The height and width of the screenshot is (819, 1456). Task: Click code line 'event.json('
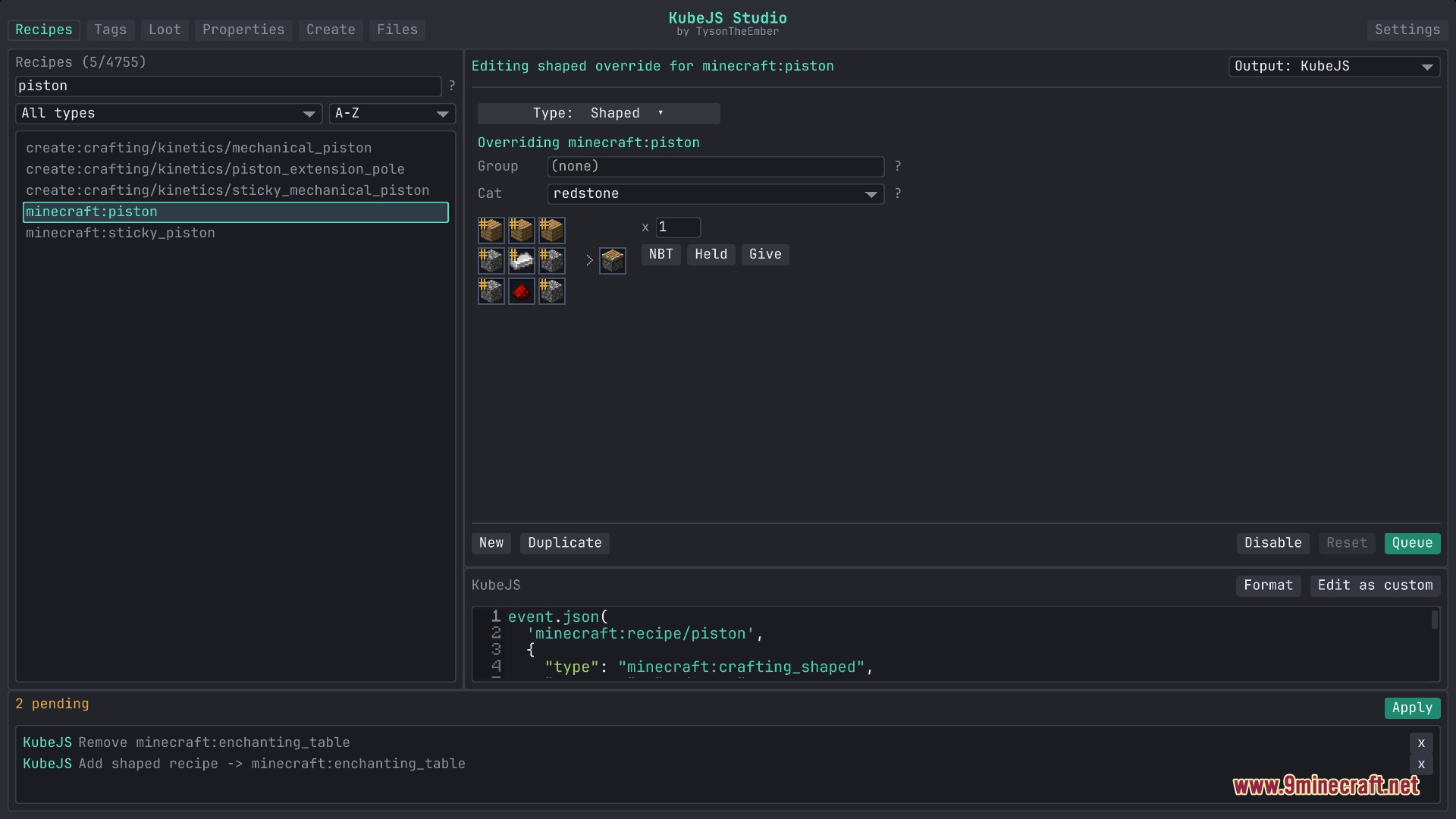click(x=558, y=617)
